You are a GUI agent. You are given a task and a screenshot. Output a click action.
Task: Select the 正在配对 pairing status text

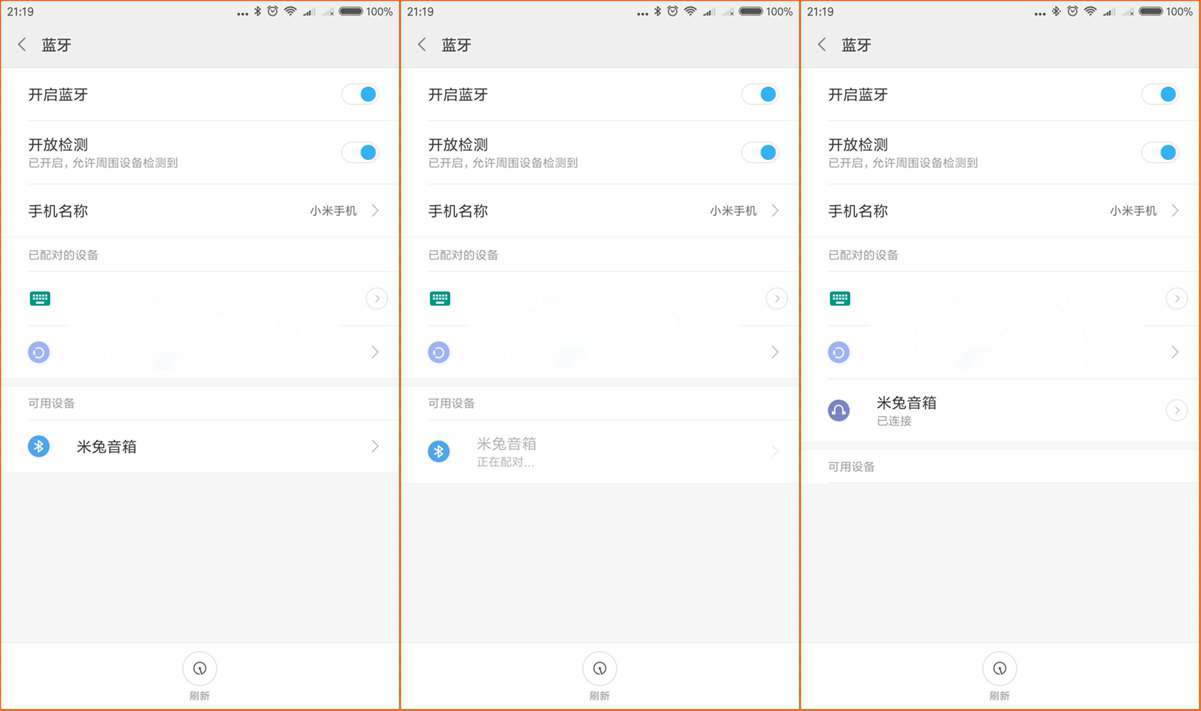pos(506,463)
